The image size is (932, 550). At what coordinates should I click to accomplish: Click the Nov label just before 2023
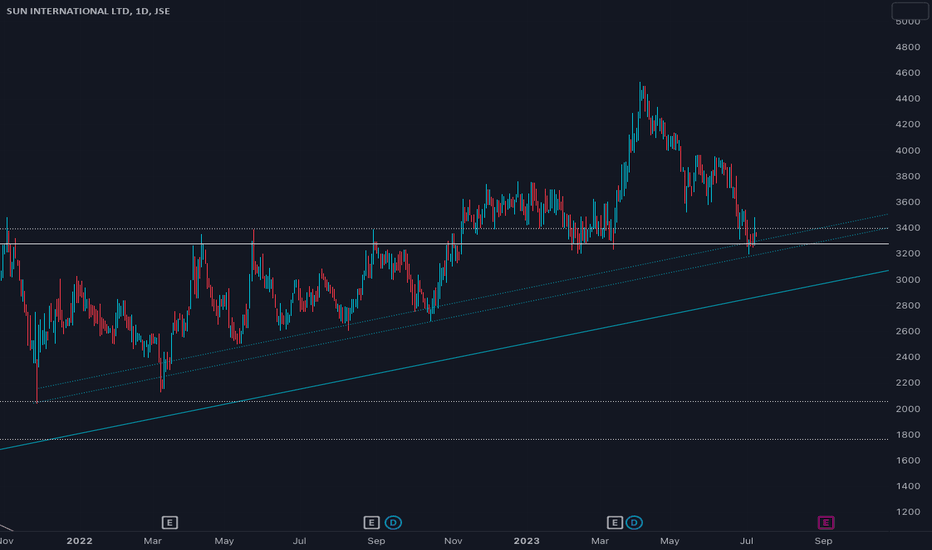(x=453, y=540)
